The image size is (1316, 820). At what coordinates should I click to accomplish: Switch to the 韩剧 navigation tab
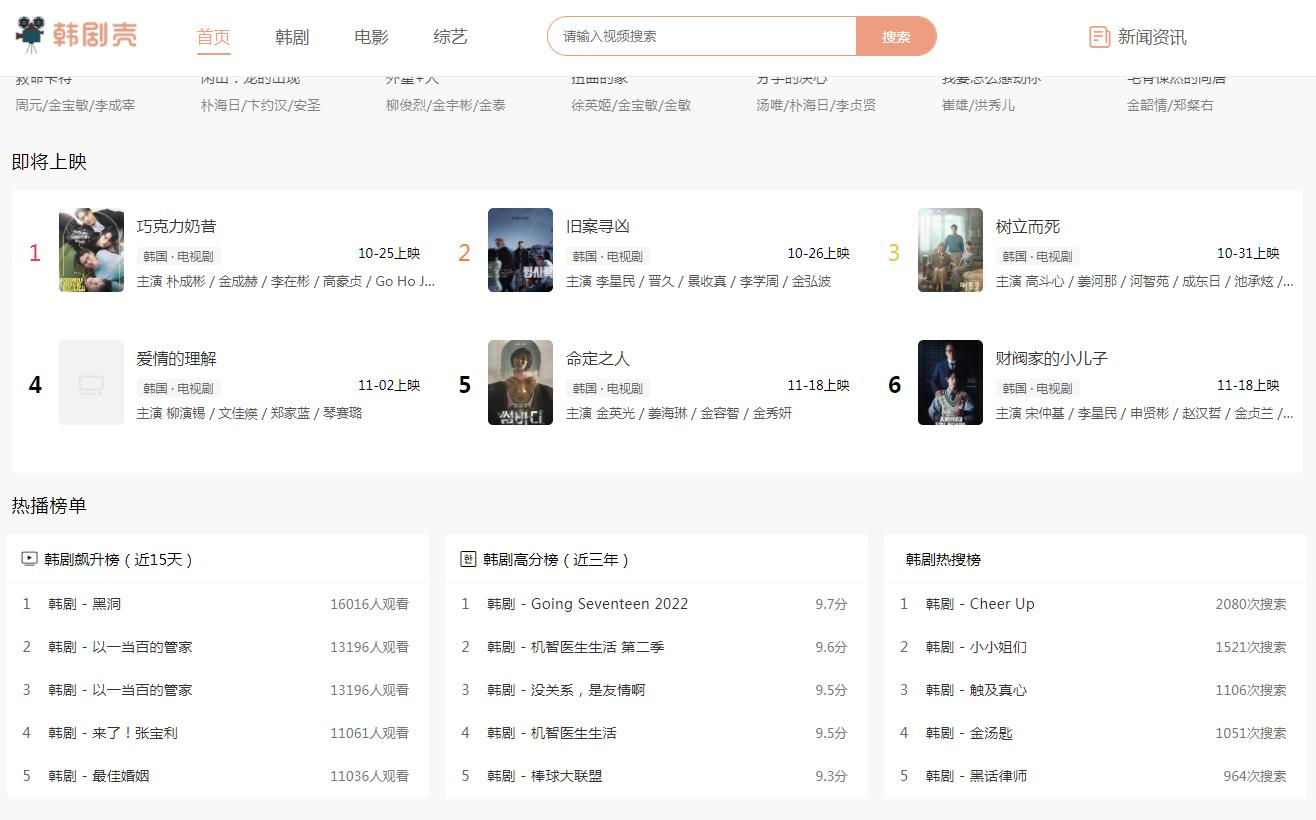tap(291, 36)
